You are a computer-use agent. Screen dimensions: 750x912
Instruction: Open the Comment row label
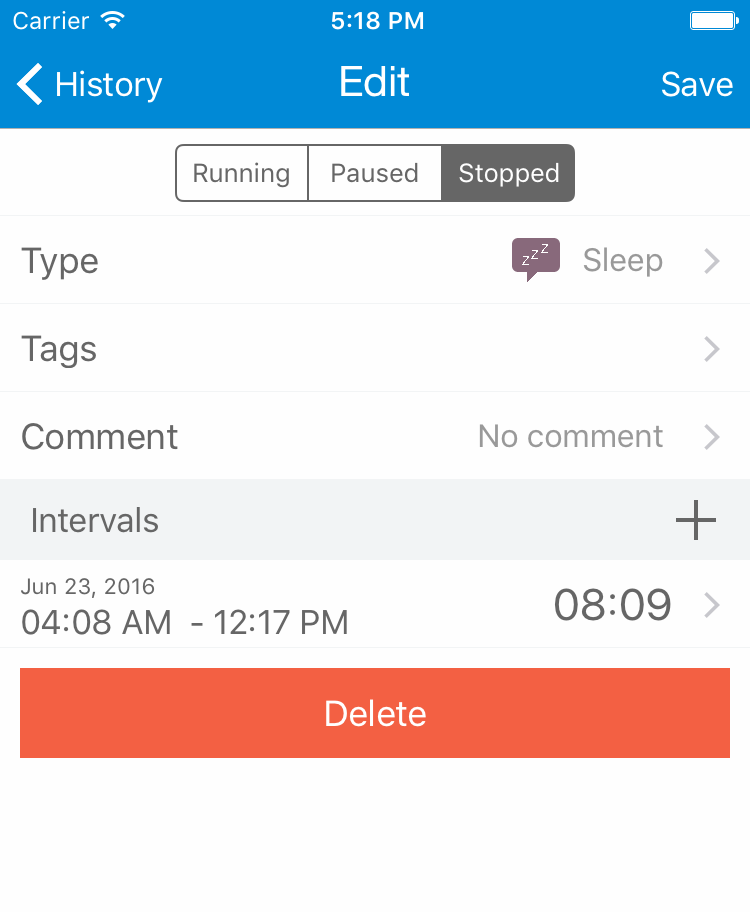[x=100, y=437]
